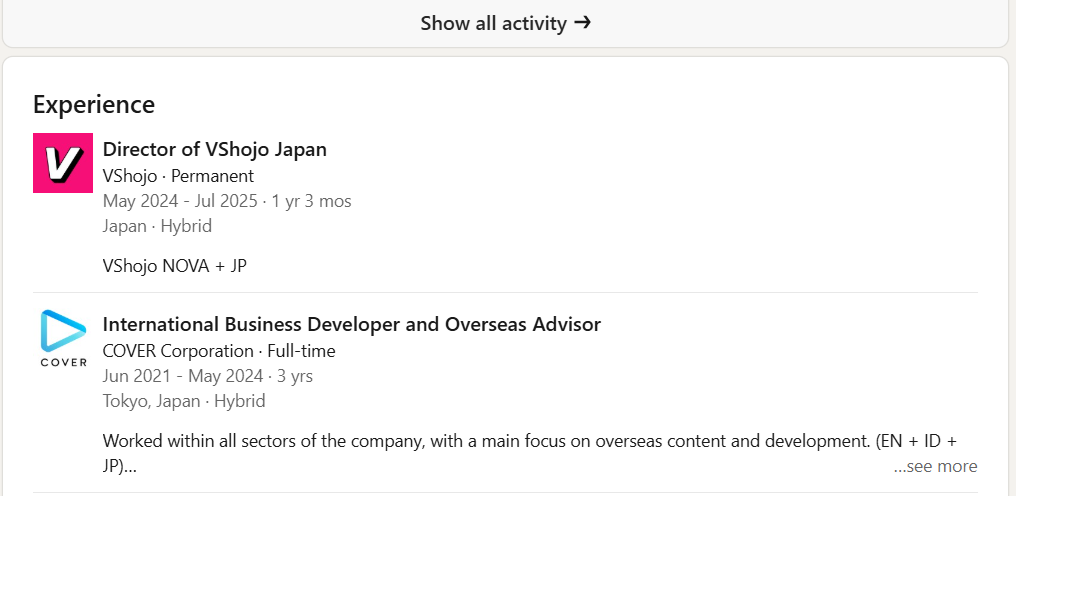This screenshot has width=1084, height=615.
Task: Open Director of VShojo Japan title
Action: [214, 149]
